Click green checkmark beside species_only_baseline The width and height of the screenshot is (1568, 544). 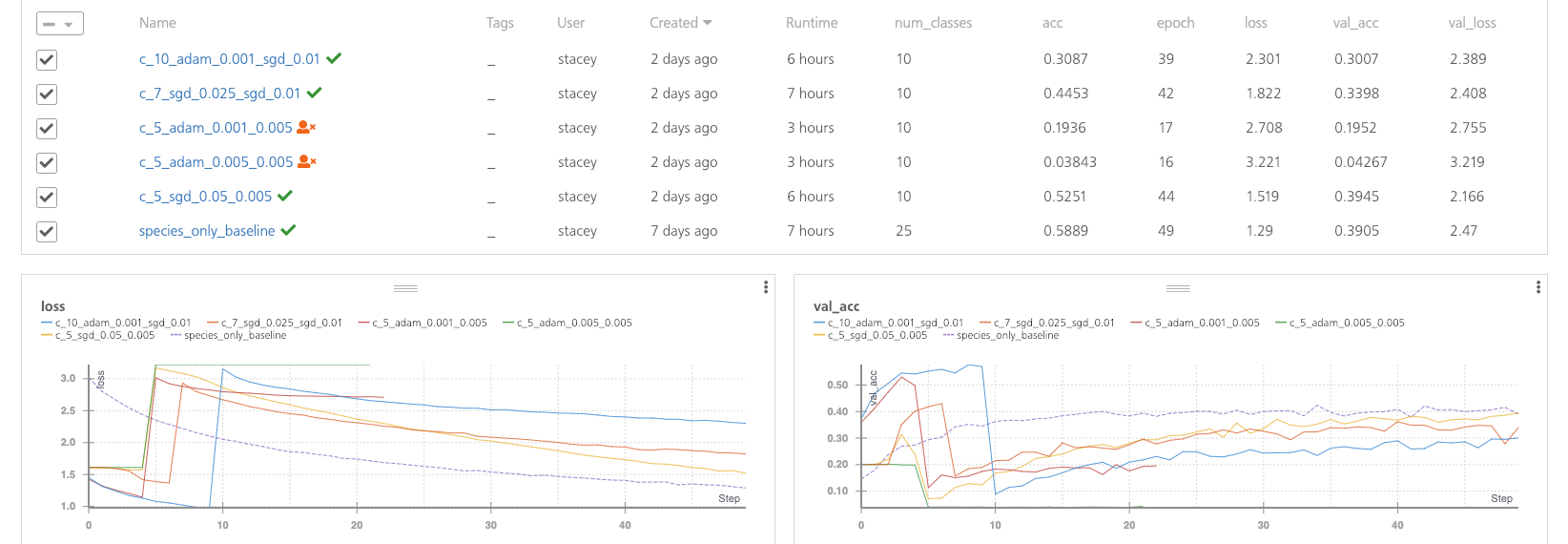point(288,230)
